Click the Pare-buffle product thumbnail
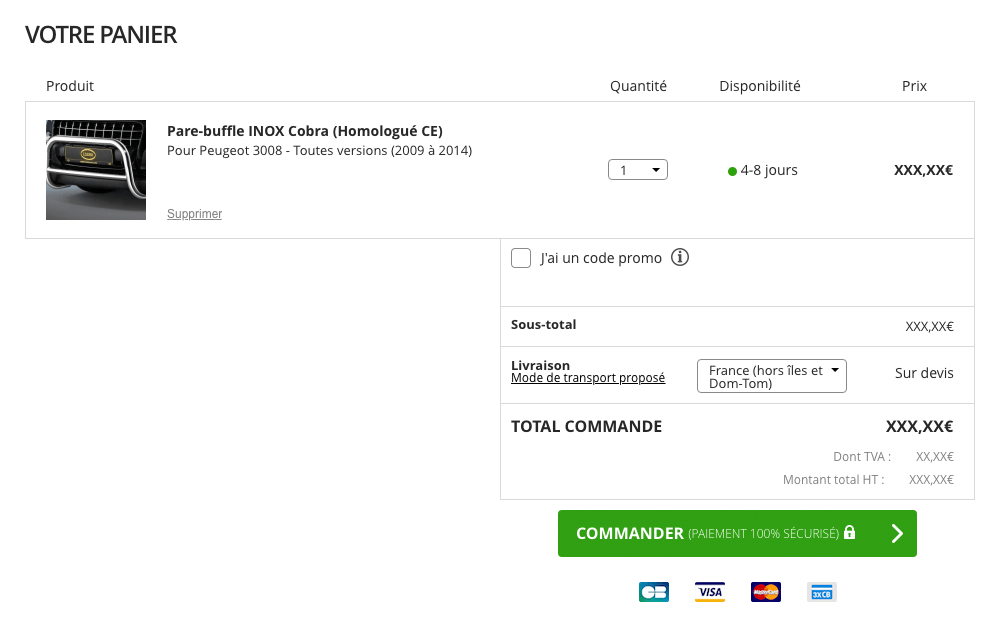The height and width of the screenshot is (627, 1000). [x=96, y=170]
